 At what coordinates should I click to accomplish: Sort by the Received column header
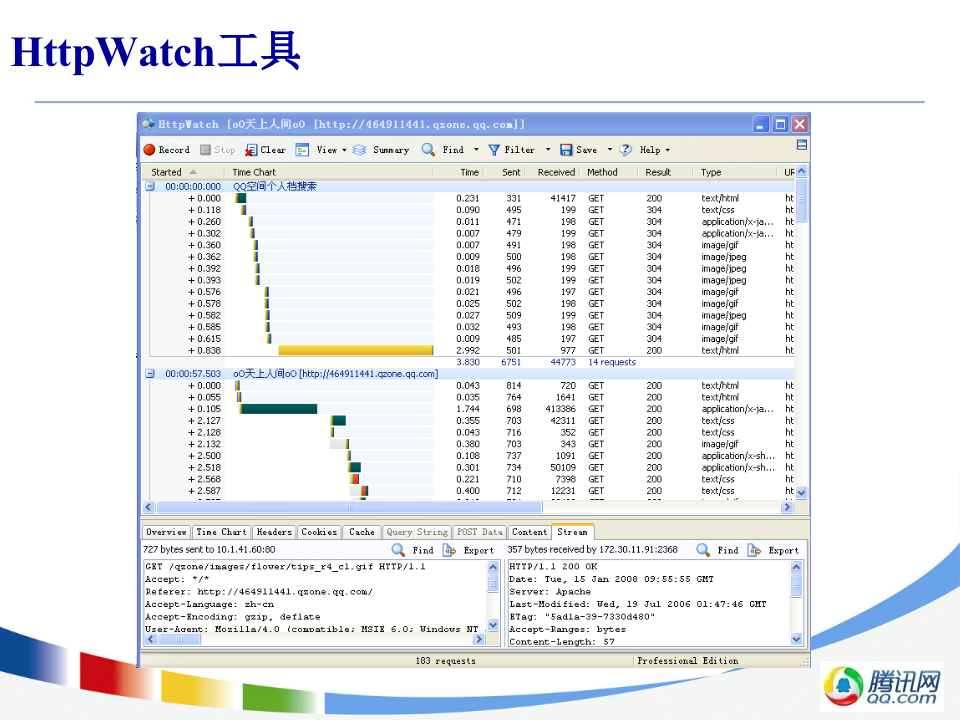(556, 172)
